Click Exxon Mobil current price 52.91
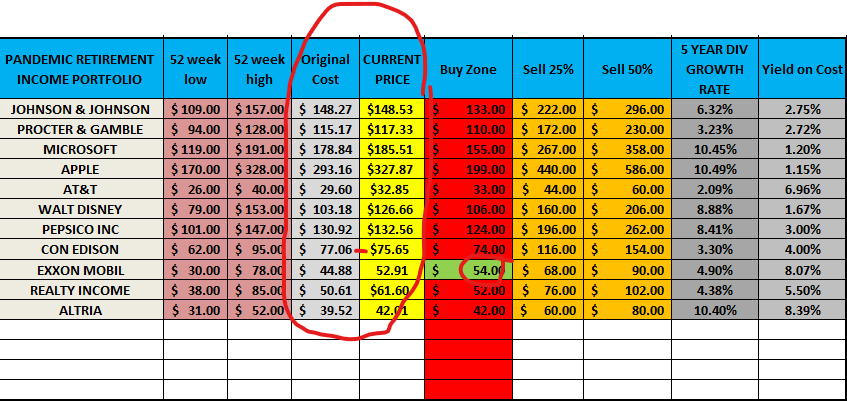Viewport: 847px width, 401px height. pyautogui.click(x=392, y=270)
